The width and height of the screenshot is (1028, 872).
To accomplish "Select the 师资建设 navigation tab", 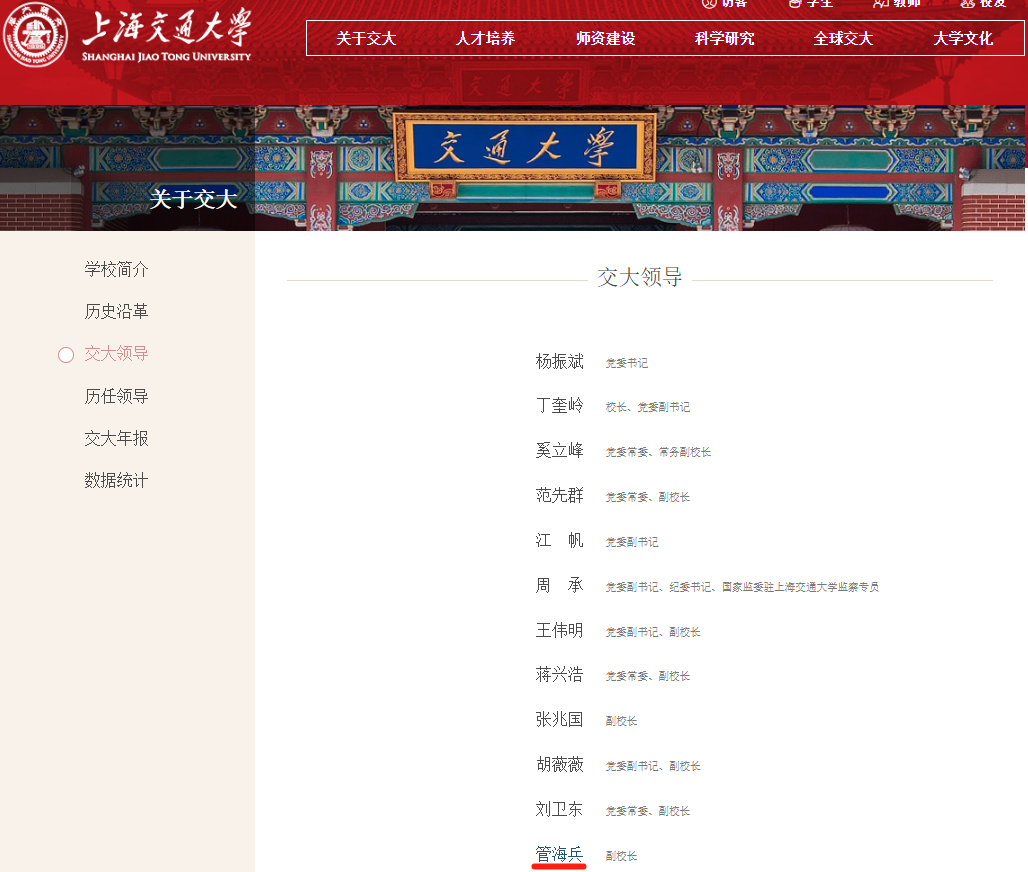I will pyautogui.click(x=605, y=38).
